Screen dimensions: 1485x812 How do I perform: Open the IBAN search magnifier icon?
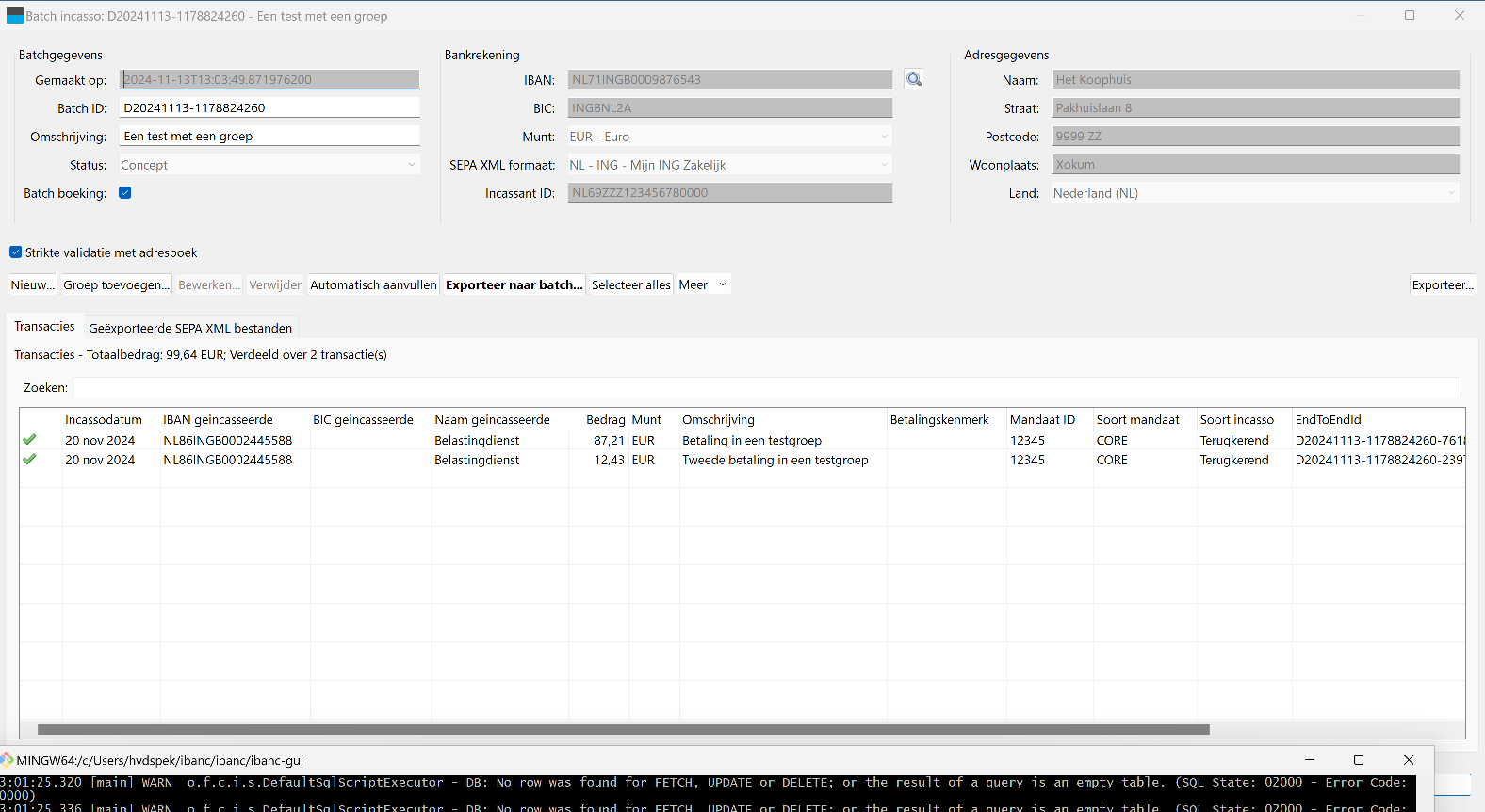914,79
